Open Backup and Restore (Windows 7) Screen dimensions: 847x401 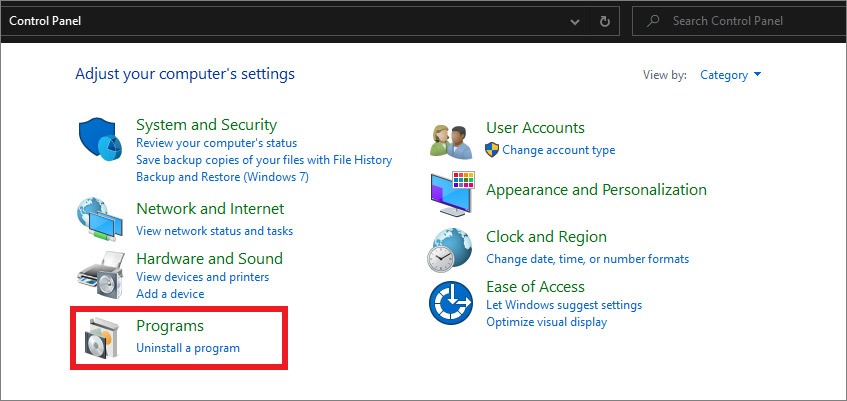tap(222, 177)
